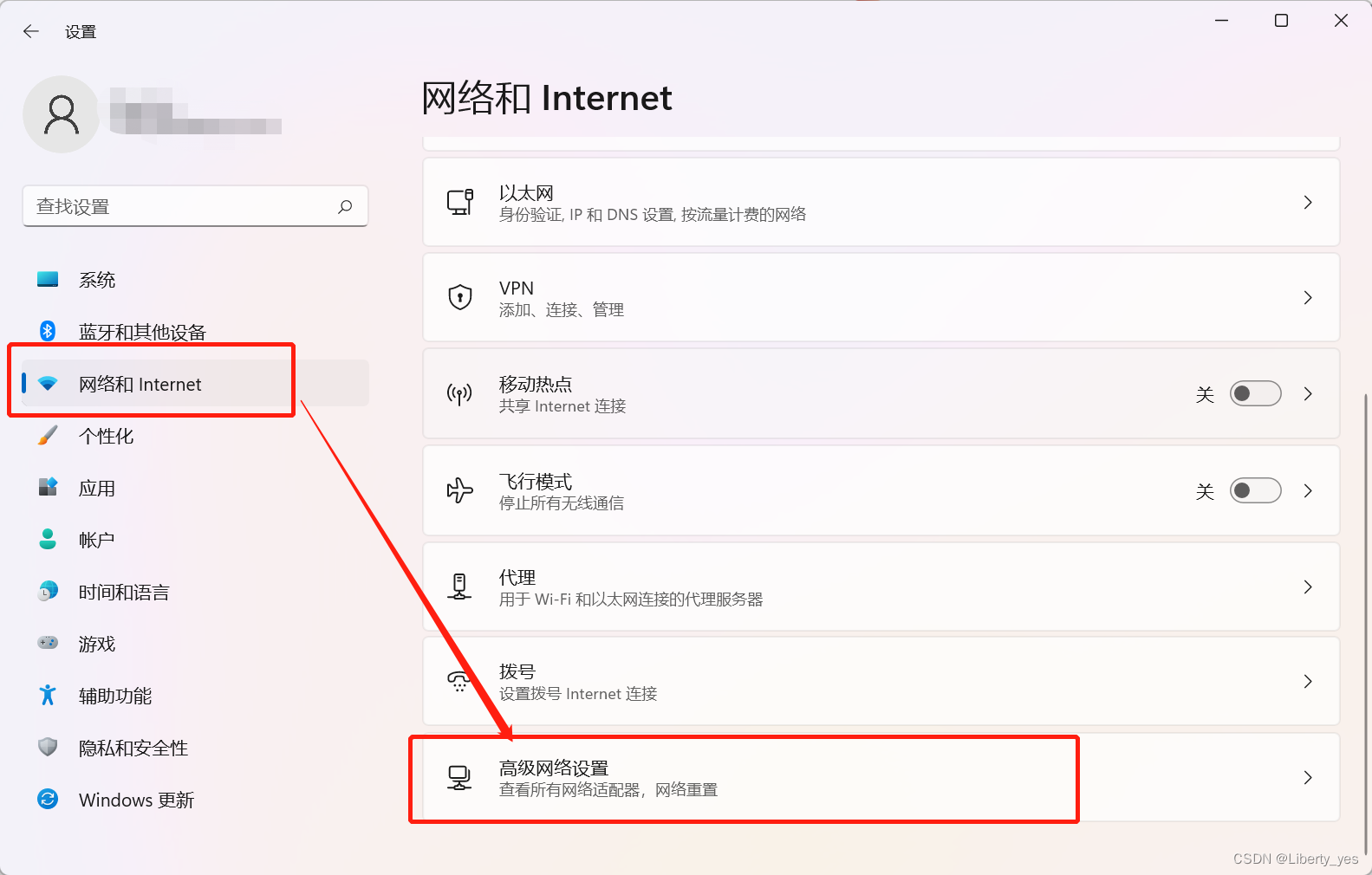Open 隐私和安全性 in the sidebar

click(195, 747)
